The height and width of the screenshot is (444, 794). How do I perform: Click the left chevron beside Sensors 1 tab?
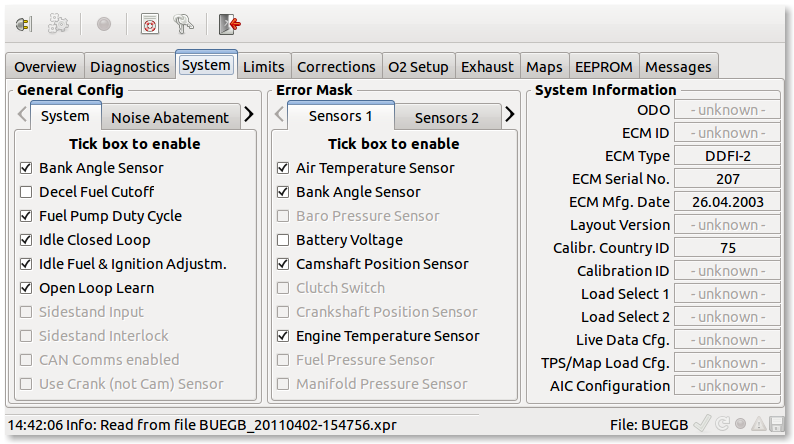(279, 114)
